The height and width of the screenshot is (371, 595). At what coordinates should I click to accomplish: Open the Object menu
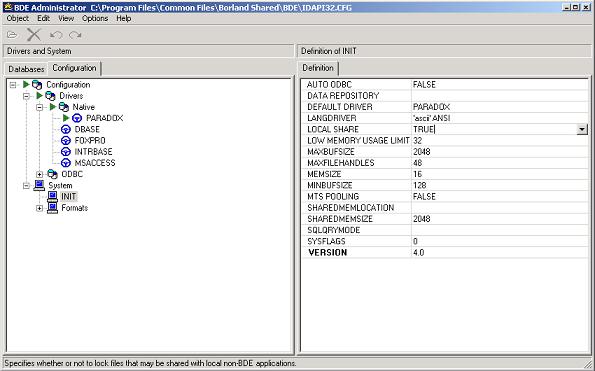click(17, 18)
